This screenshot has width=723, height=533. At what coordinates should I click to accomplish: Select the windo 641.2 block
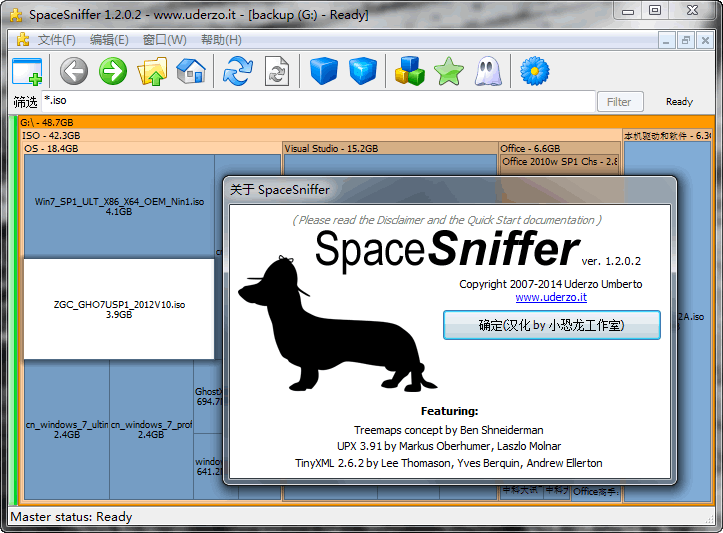pos(208,466)
